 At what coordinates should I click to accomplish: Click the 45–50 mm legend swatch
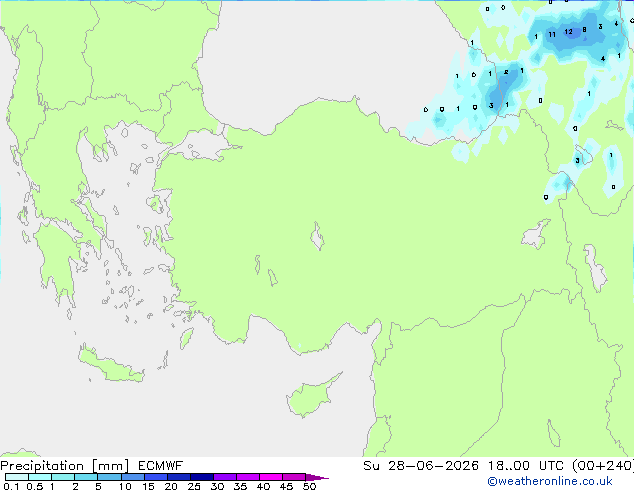click(x=294, y=477)
